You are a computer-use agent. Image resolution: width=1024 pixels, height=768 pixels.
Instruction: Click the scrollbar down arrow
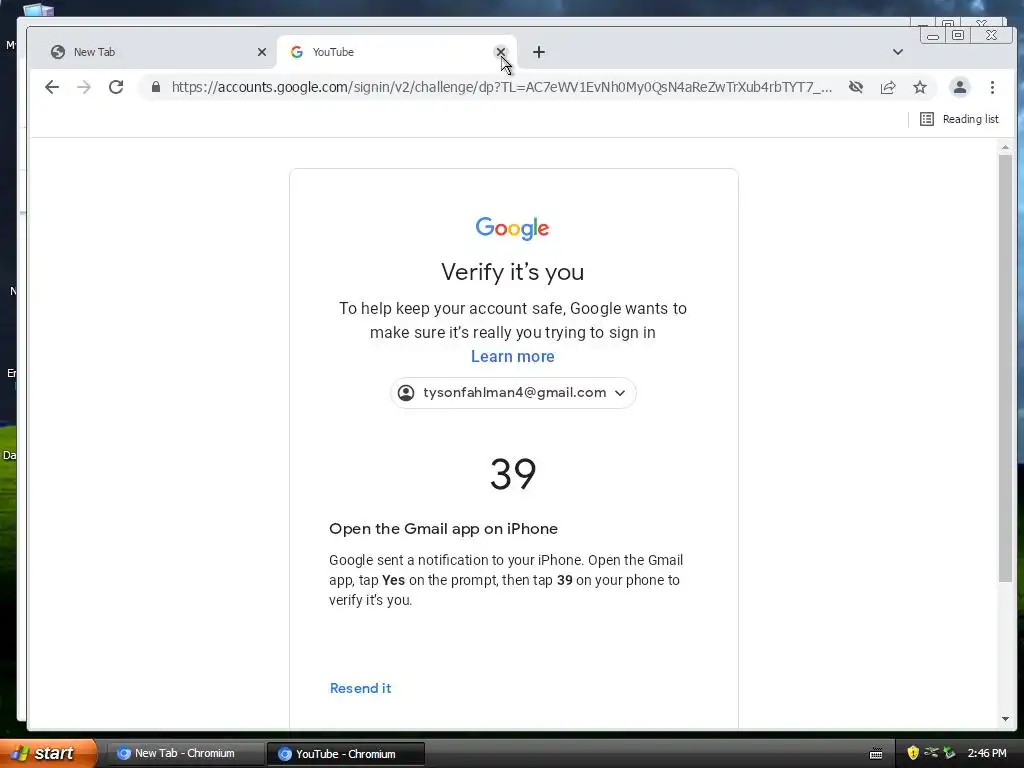point(1005,719)
